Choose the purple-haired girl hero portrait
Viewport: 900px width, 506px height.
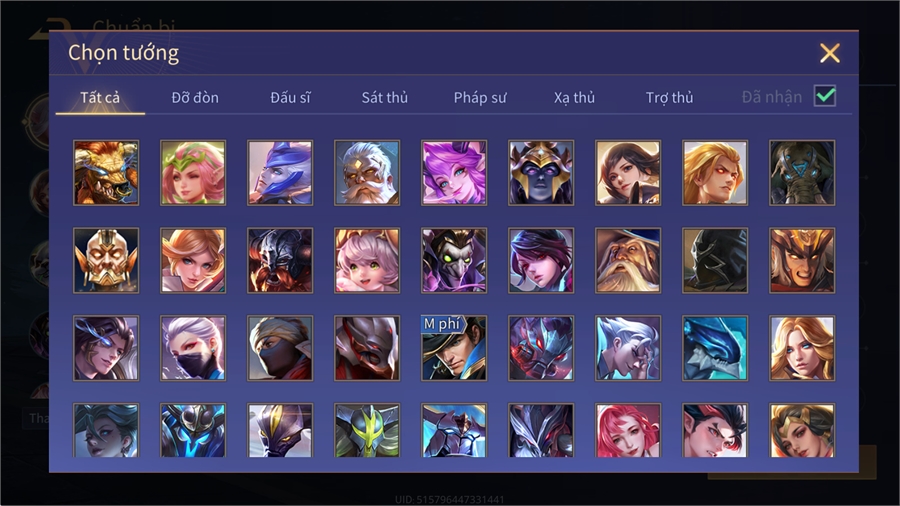454,173
